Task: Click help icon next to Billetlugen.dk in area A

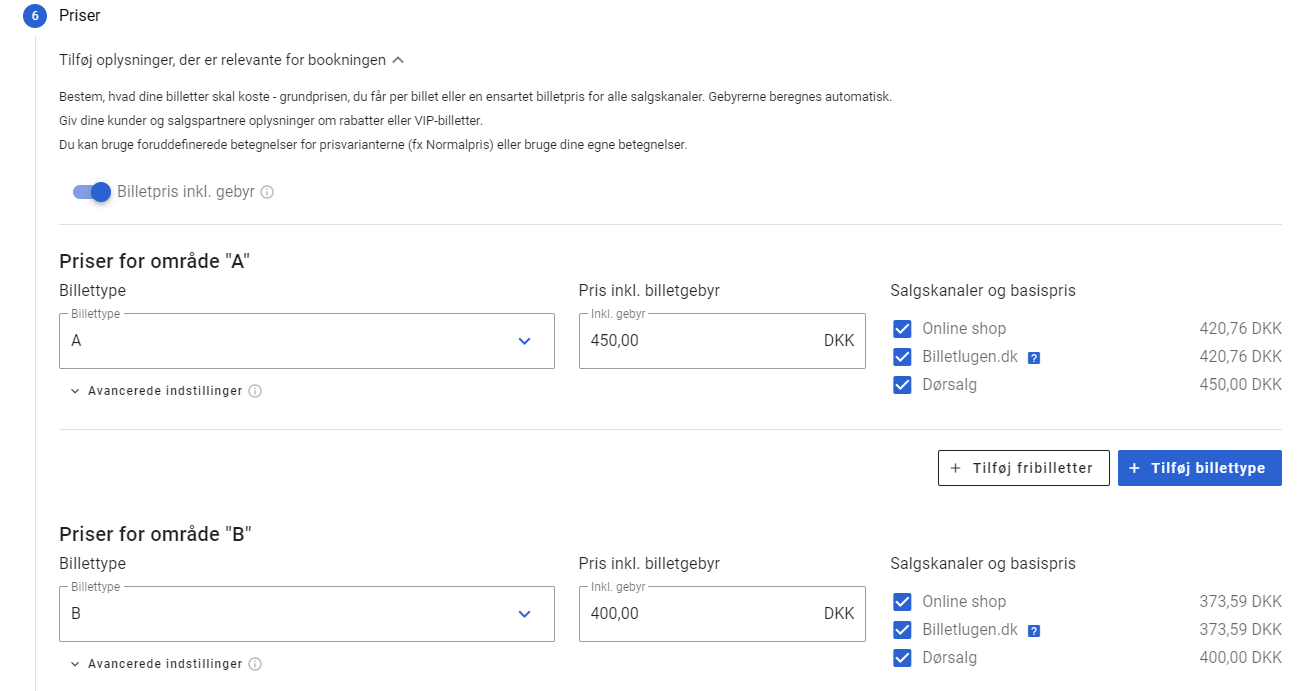Action: (1034, 358)
